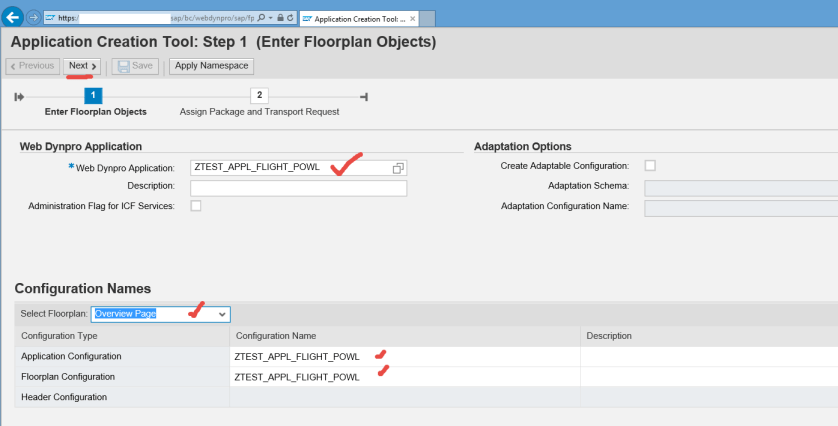The width and height of the screenshot is (838, 426).
Task: Click the search magnifier in address bar
Action: [261, 18]
